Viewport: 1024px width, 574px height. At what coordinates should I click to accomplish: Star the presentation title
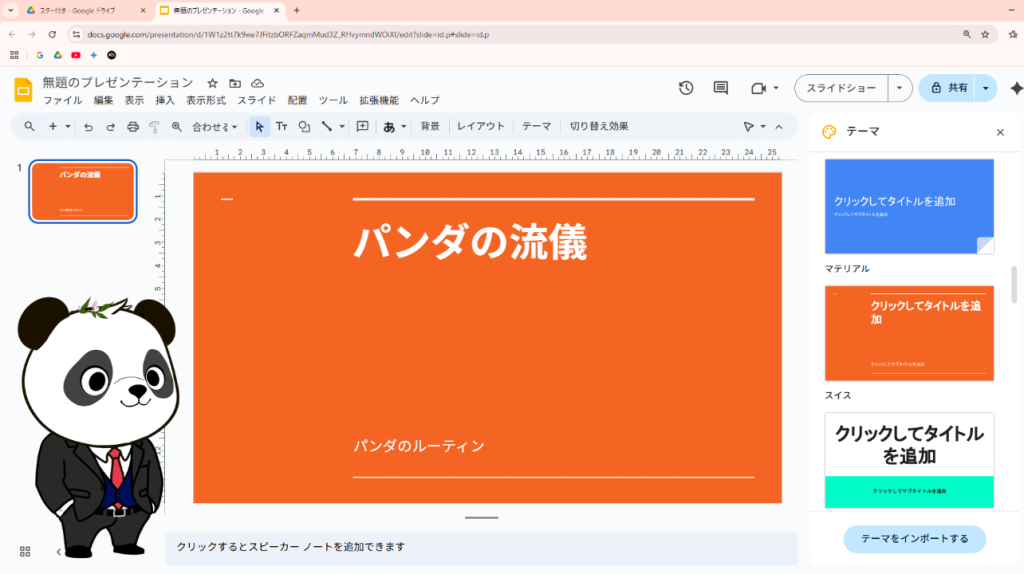click(212, 83)
